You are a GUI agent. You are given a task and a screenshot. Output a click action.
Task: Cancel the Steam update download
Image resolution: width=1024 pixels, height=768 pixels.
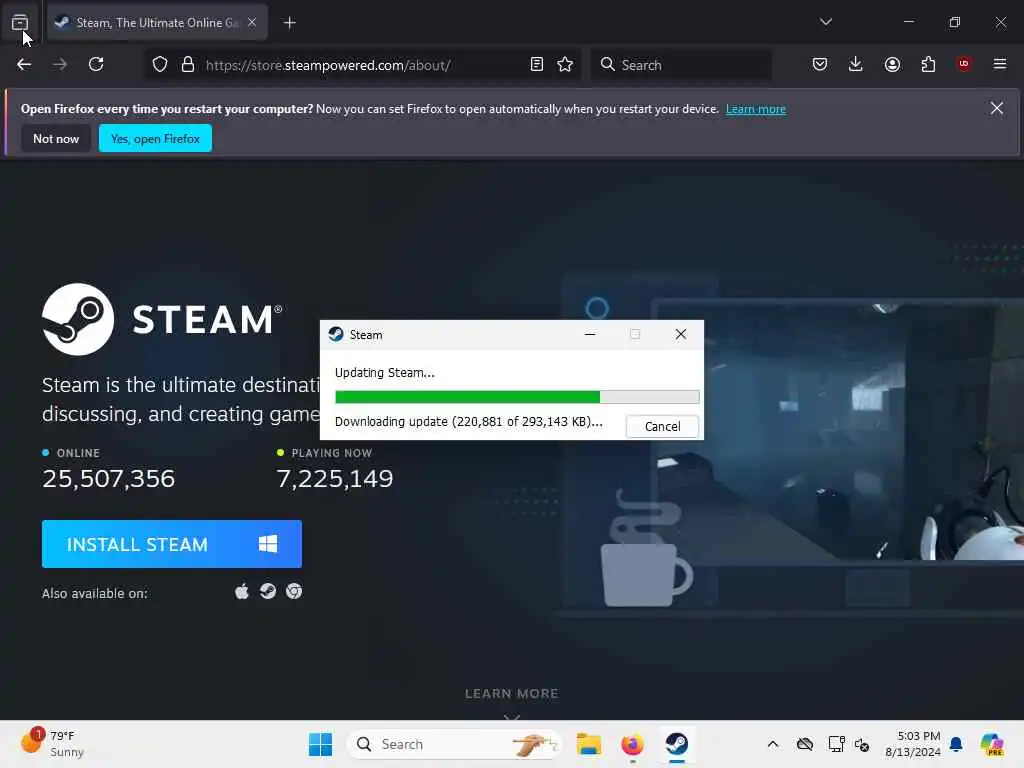click(662, 426)
